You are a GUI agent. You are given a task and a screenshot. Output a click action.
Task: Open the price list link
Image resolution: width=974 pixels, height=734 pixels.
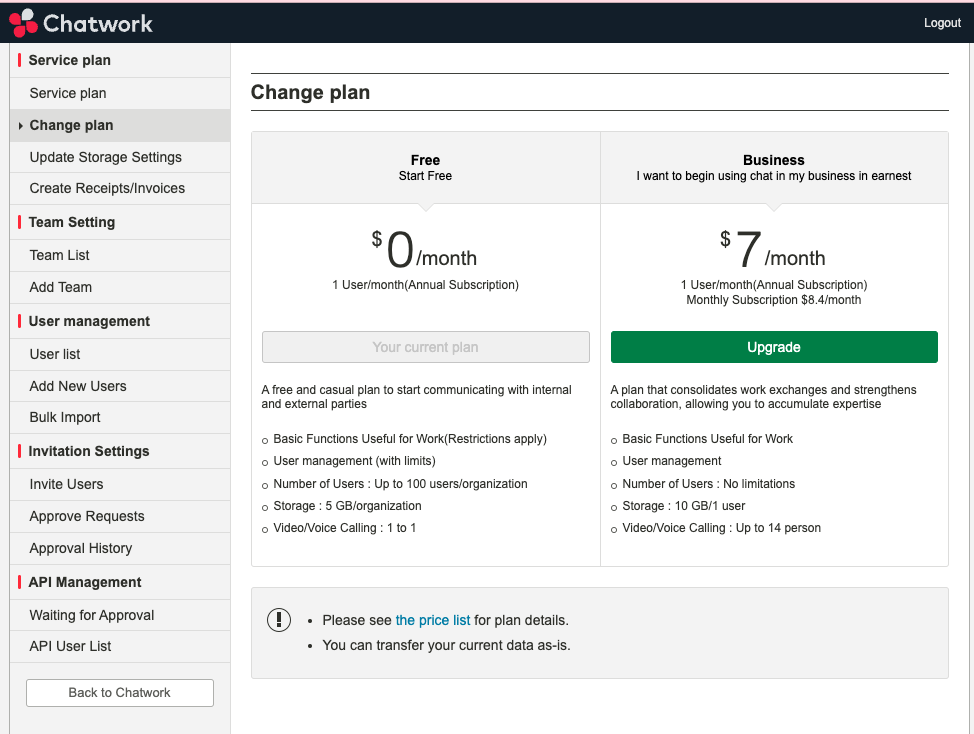coord(433,620)
